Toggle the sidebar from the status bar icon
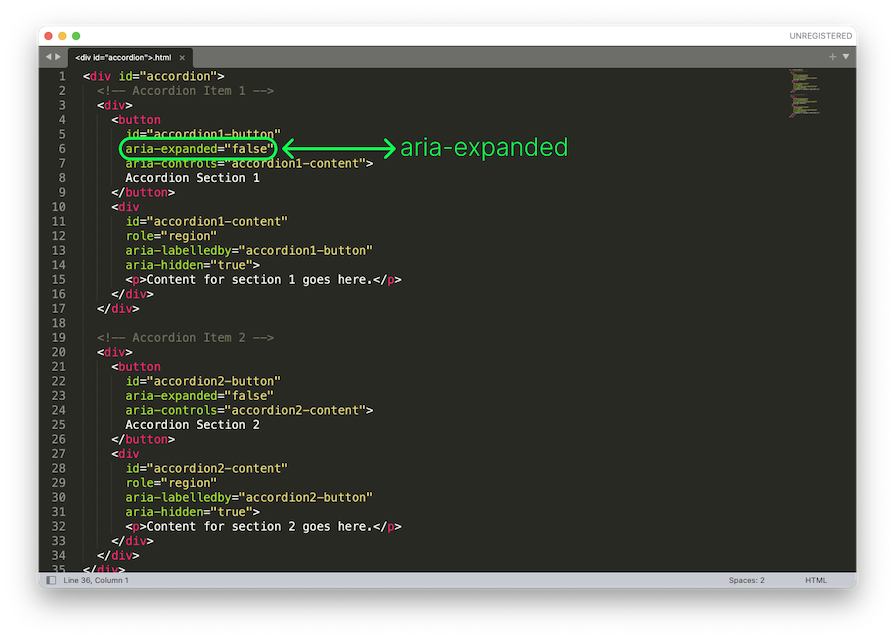The image size is (895, 639). point(51,580)
